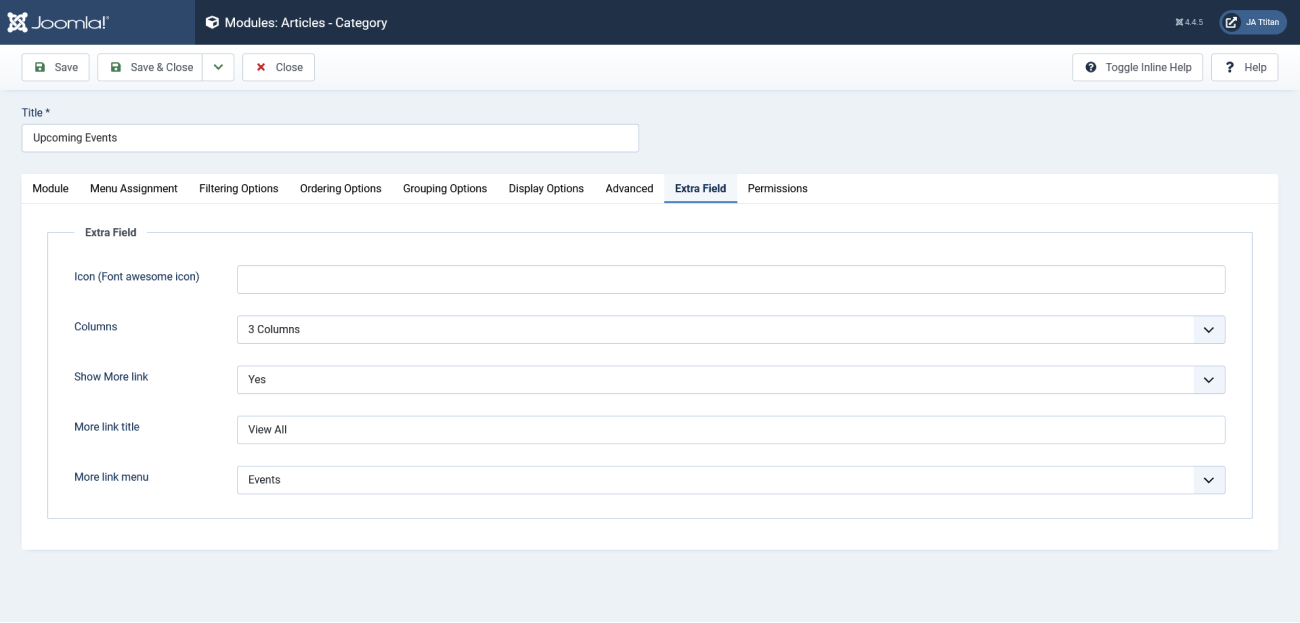The width and height of the screenshot is (1300, 623).
Task: Switch to Display Options tab
Action: tap(546, 188)
